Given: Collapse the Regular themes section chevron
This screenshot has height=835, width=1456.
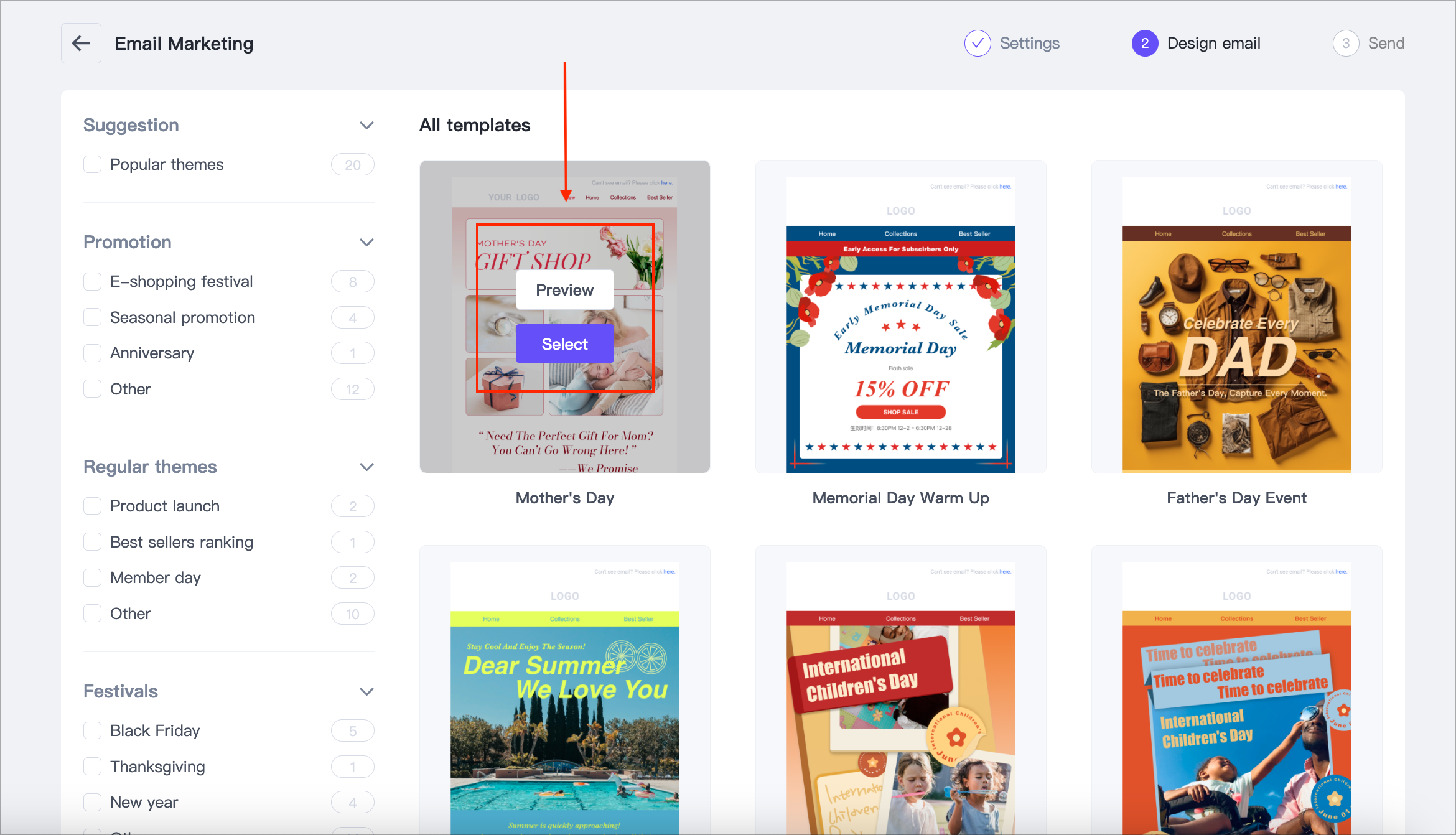Looking at the screenshot, I should coord(366,467).
